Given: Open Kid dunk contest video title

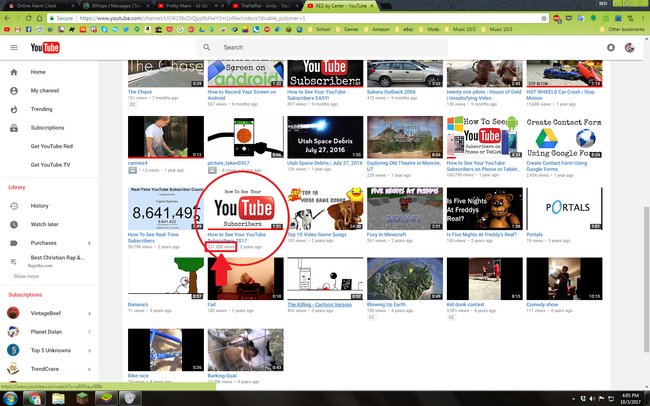Looking at the screenshot, I should point(466,305).
